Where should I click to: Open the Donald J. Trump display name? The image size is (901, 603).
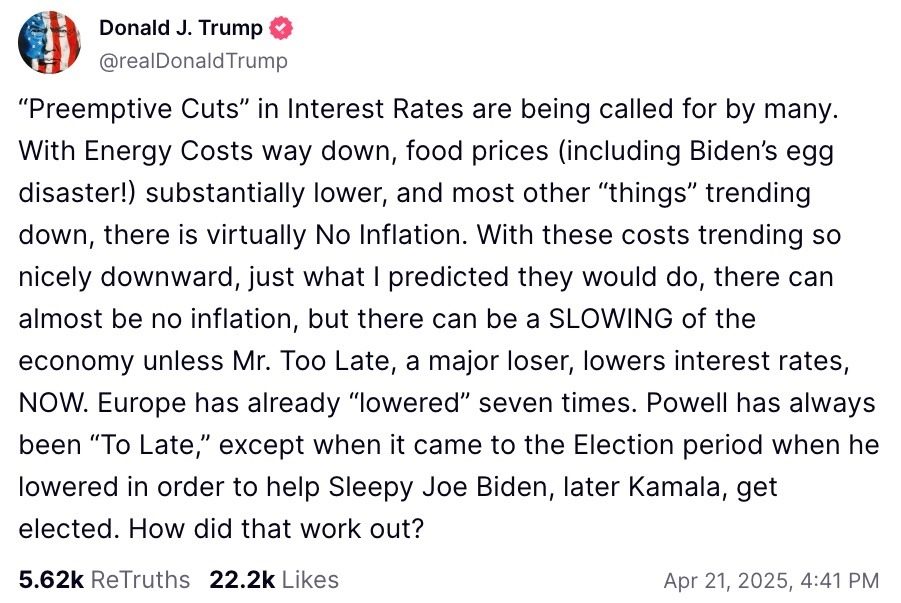181,28
